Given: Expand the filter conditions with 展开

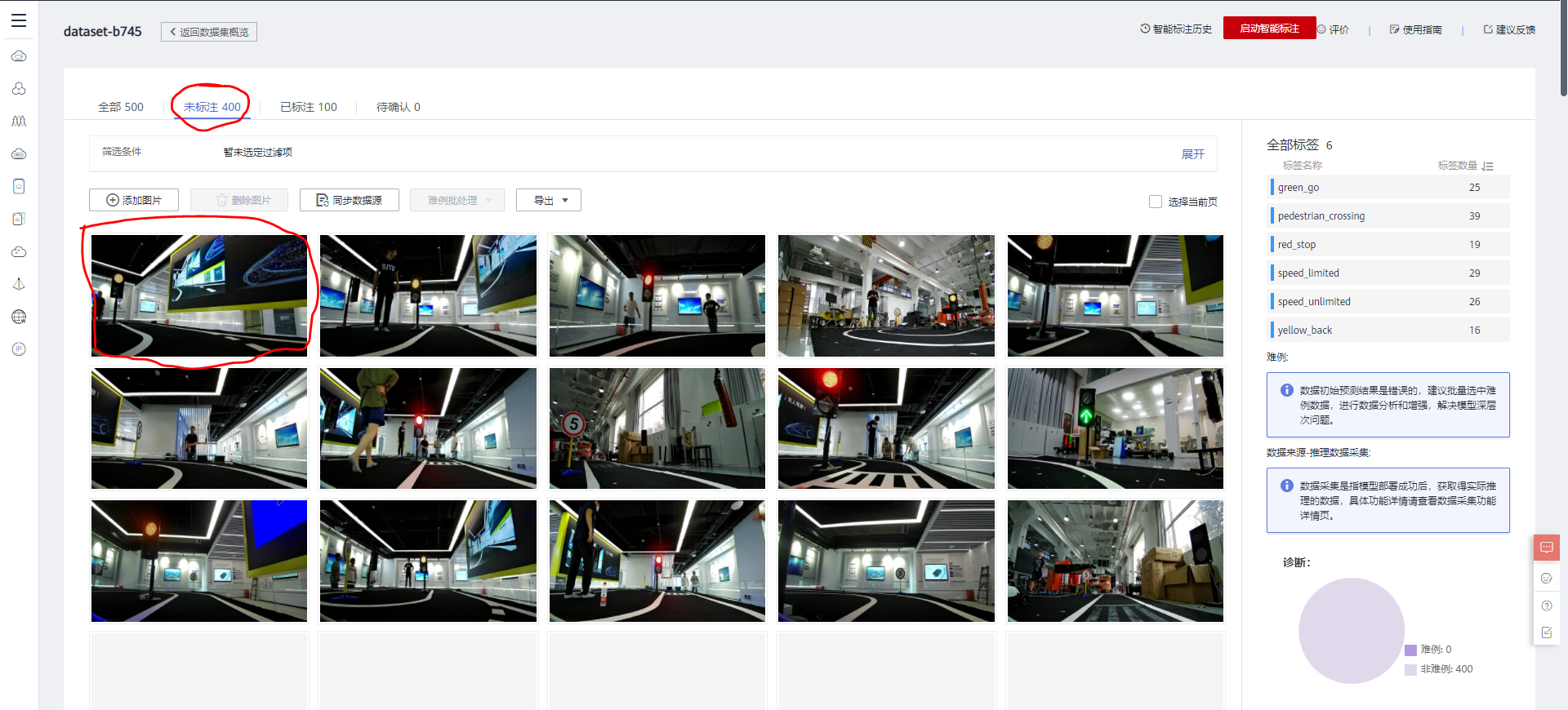Looking at the screenshot, I should 1193,154.
